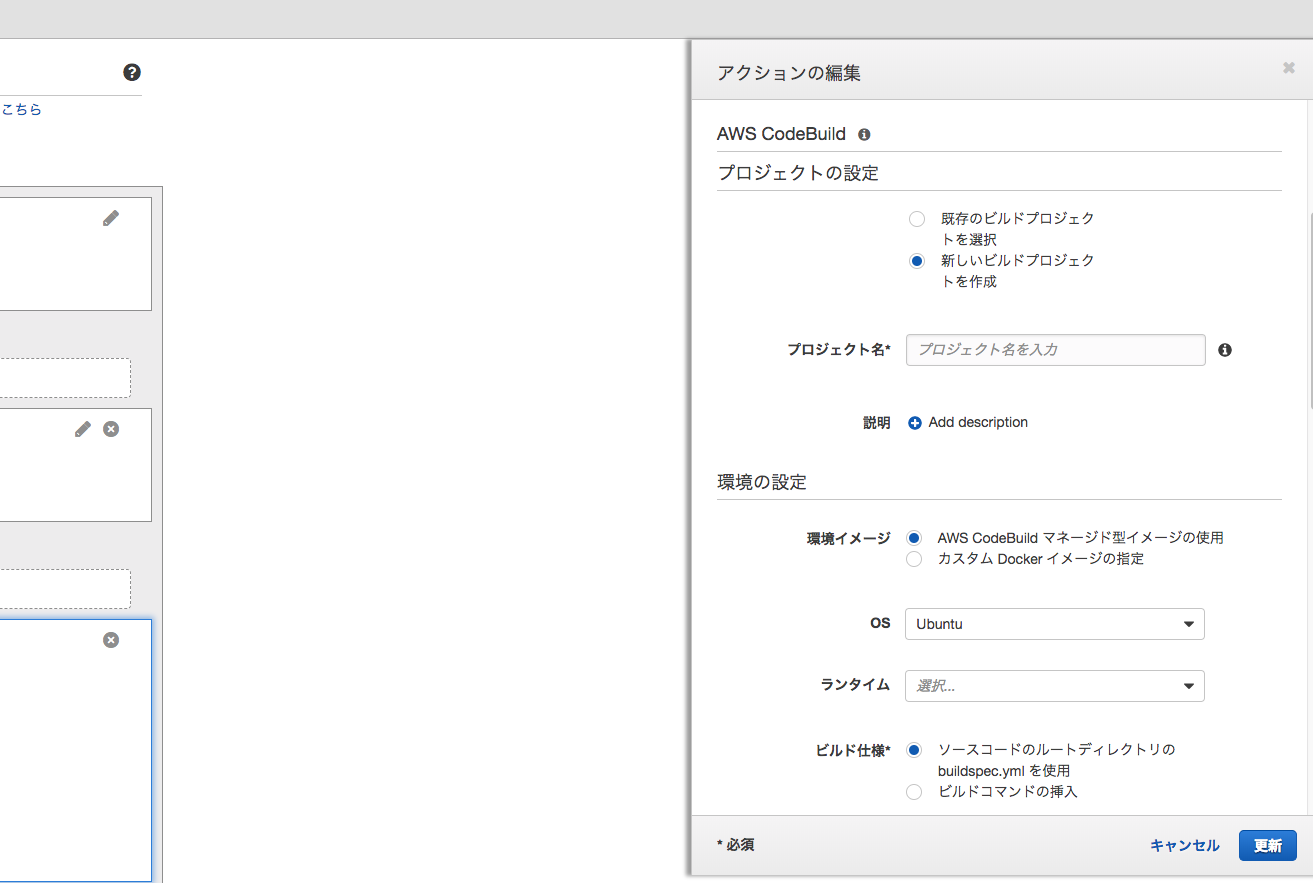Choose カスタム Docker イメージの指定 option
The height and width of the screenshot is (883, 1313).
(913, 558)
